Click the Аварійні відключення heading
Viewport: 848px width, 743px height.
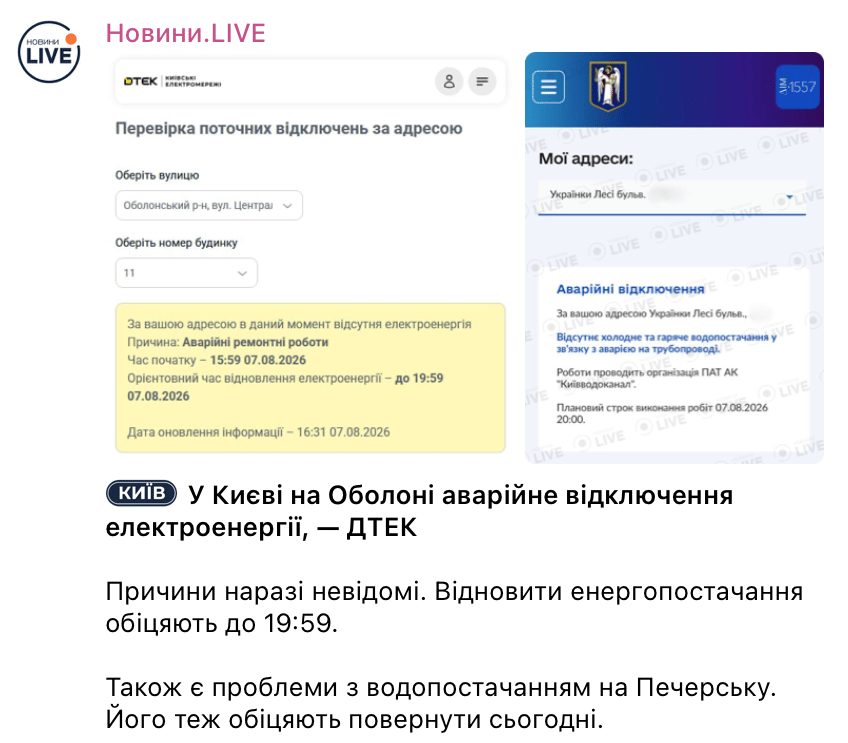631,289
